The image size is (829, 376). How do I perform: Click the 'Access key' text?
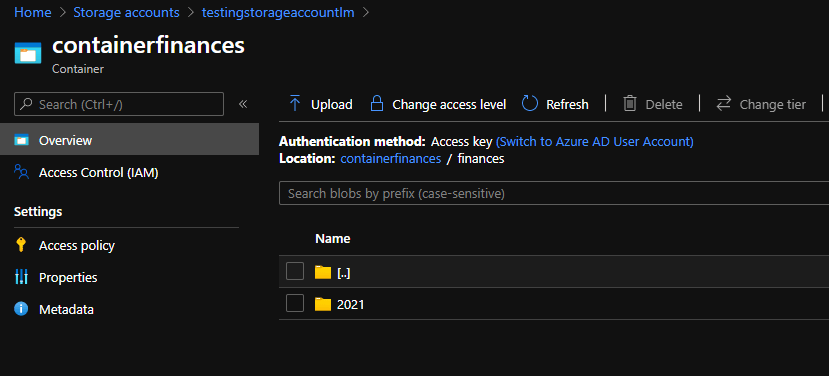462,141
